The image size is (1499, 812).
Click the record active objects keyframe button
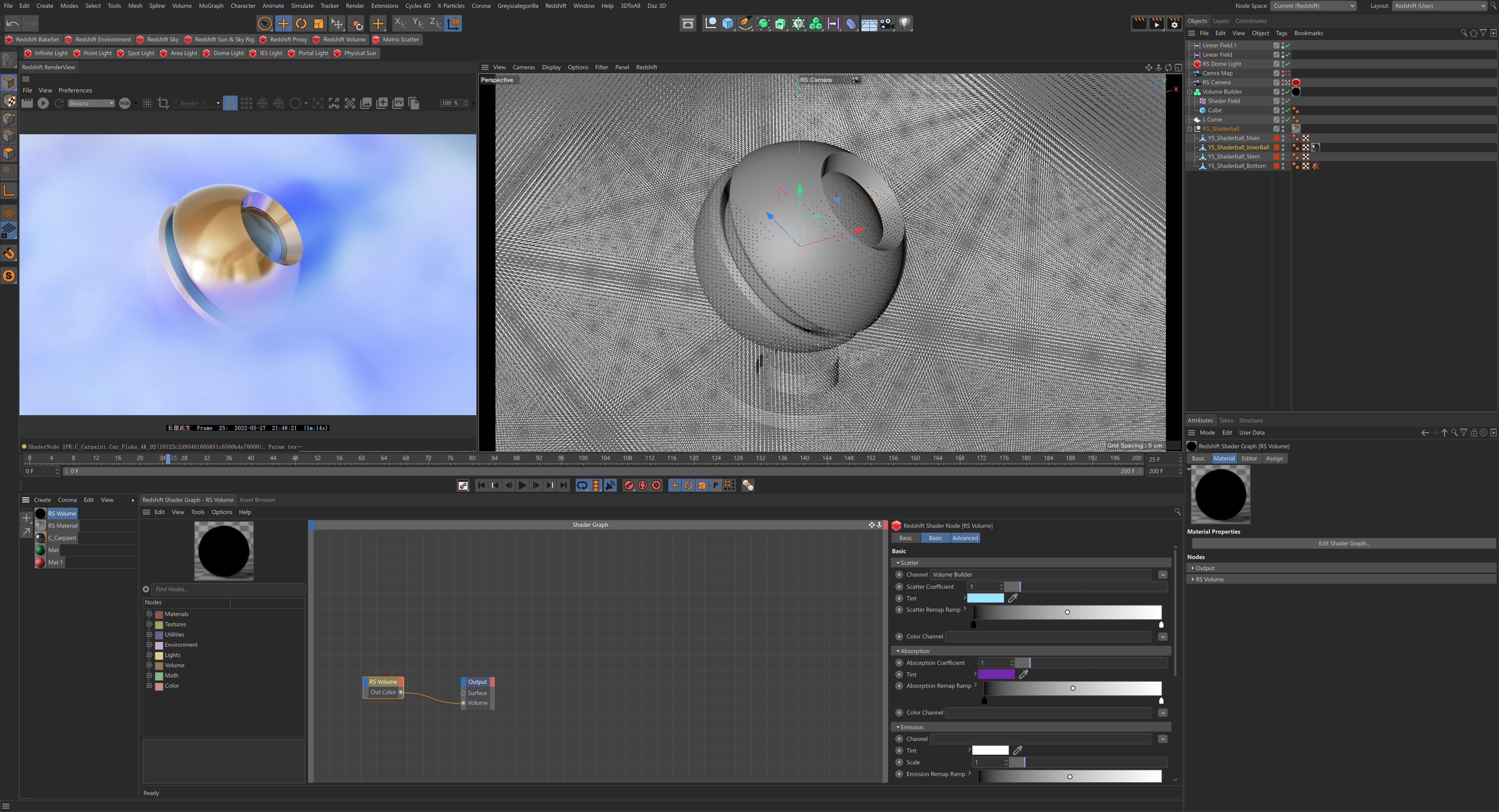628,485
